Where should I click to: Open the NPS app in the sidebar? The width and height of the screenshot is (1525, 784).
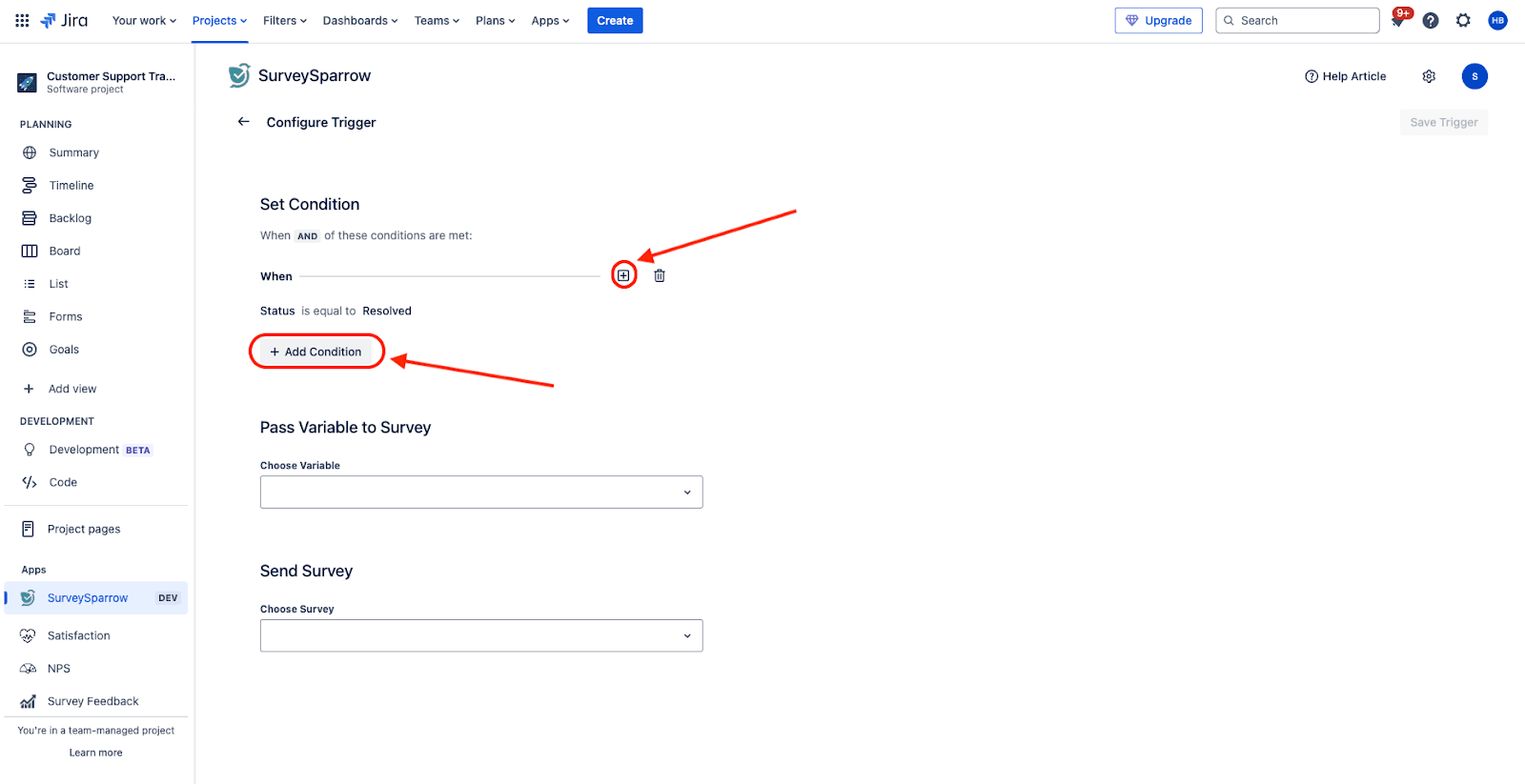(x=59, y=669)
